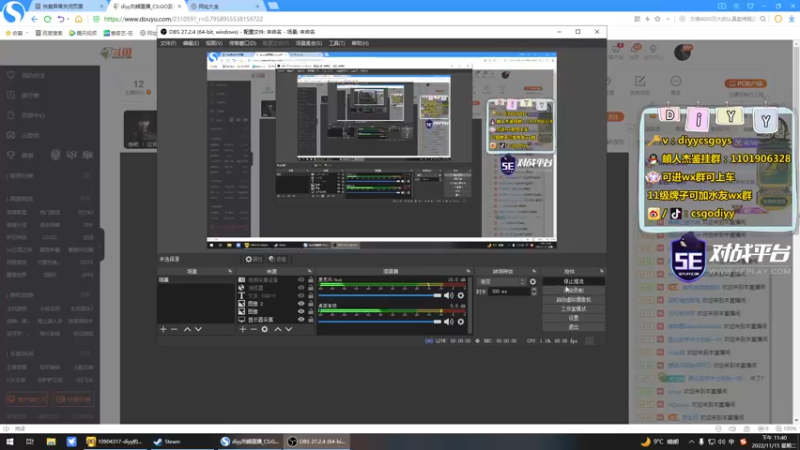
Task: Pop out the Audio Mixer dock panel
Action: pos(468,271)
